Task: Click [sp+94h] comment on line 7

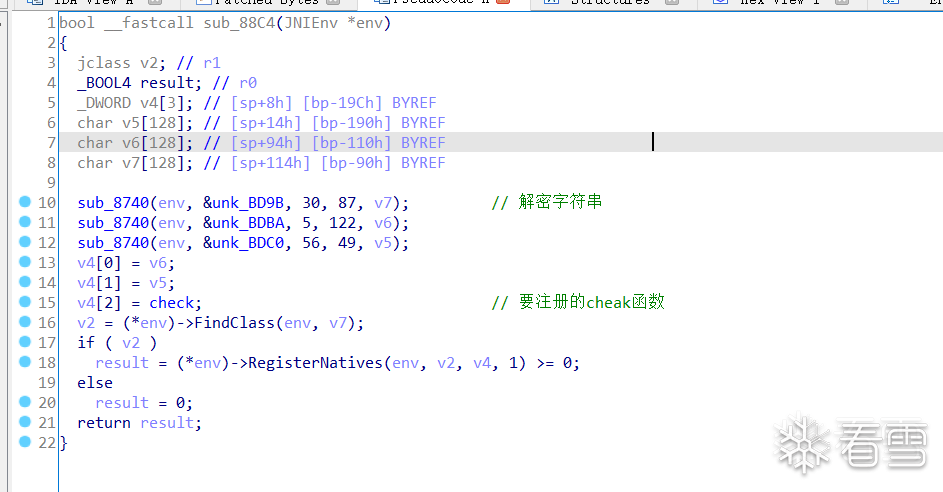Action: (x=266, y=143)
